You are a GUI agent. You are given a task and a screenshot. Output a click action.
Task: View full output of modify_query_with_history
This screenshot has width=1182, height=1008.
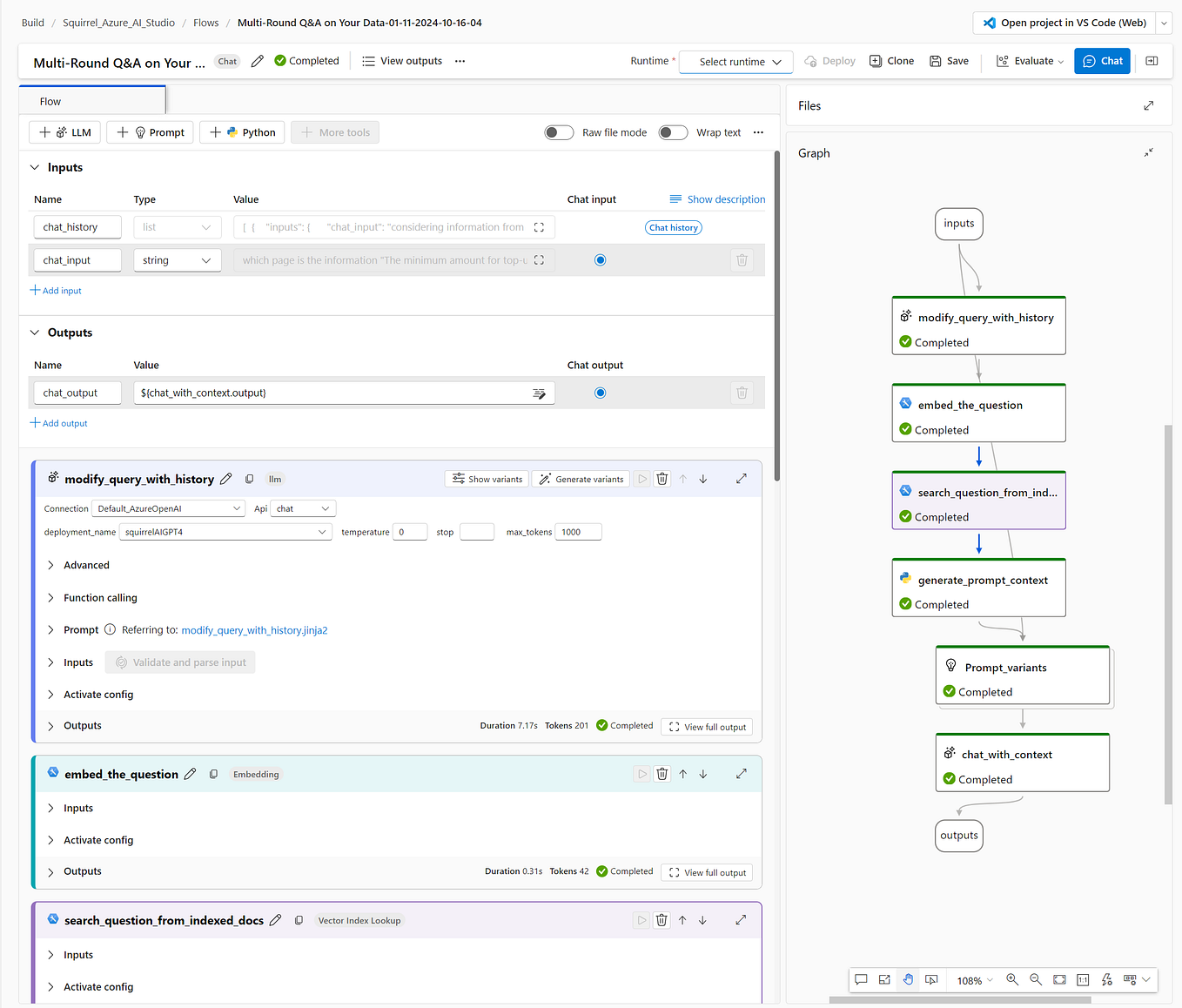pyautogui.click(x=706, y=726)
